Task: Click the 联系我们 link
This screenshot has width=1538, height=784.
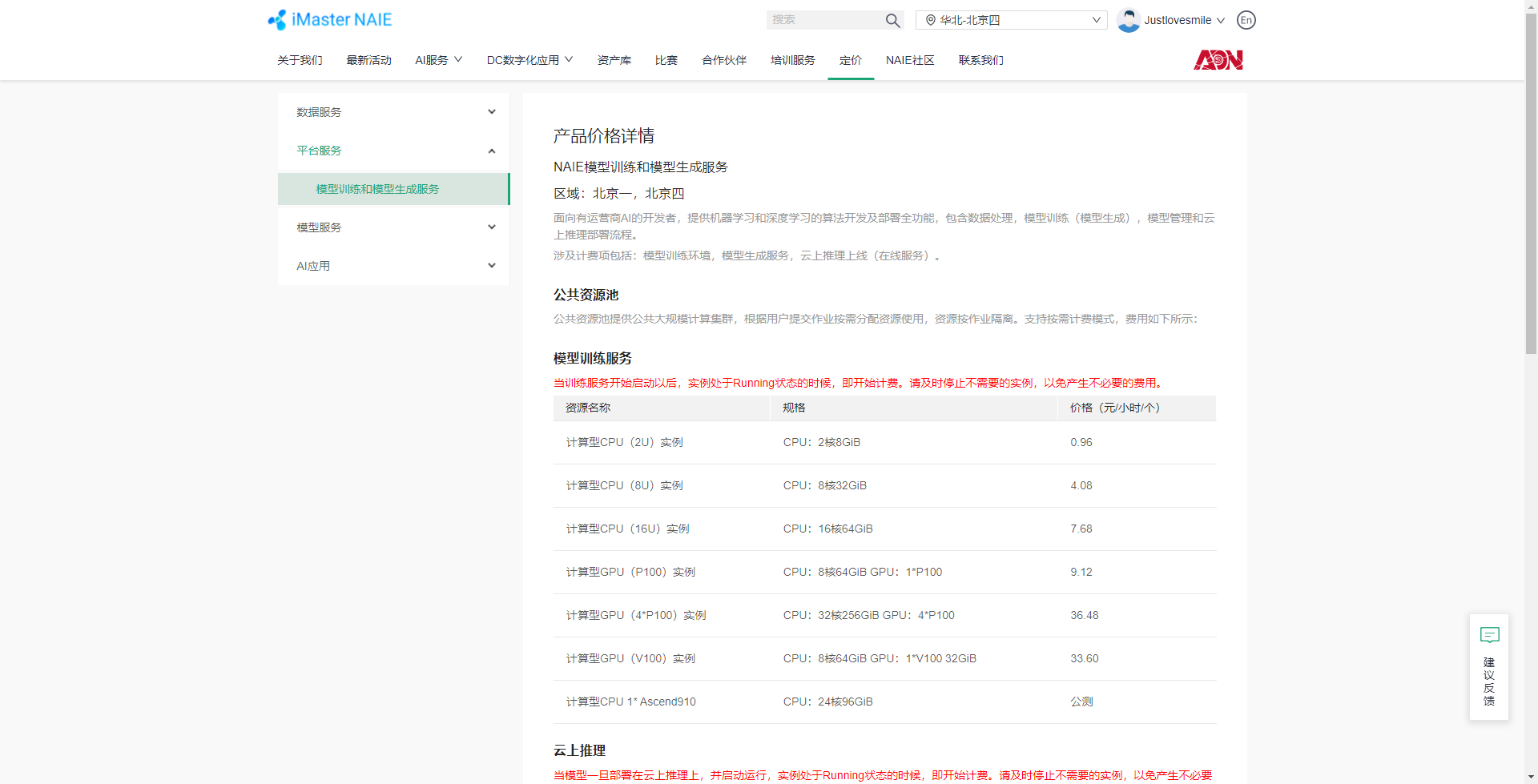Action: pos(980,60)
